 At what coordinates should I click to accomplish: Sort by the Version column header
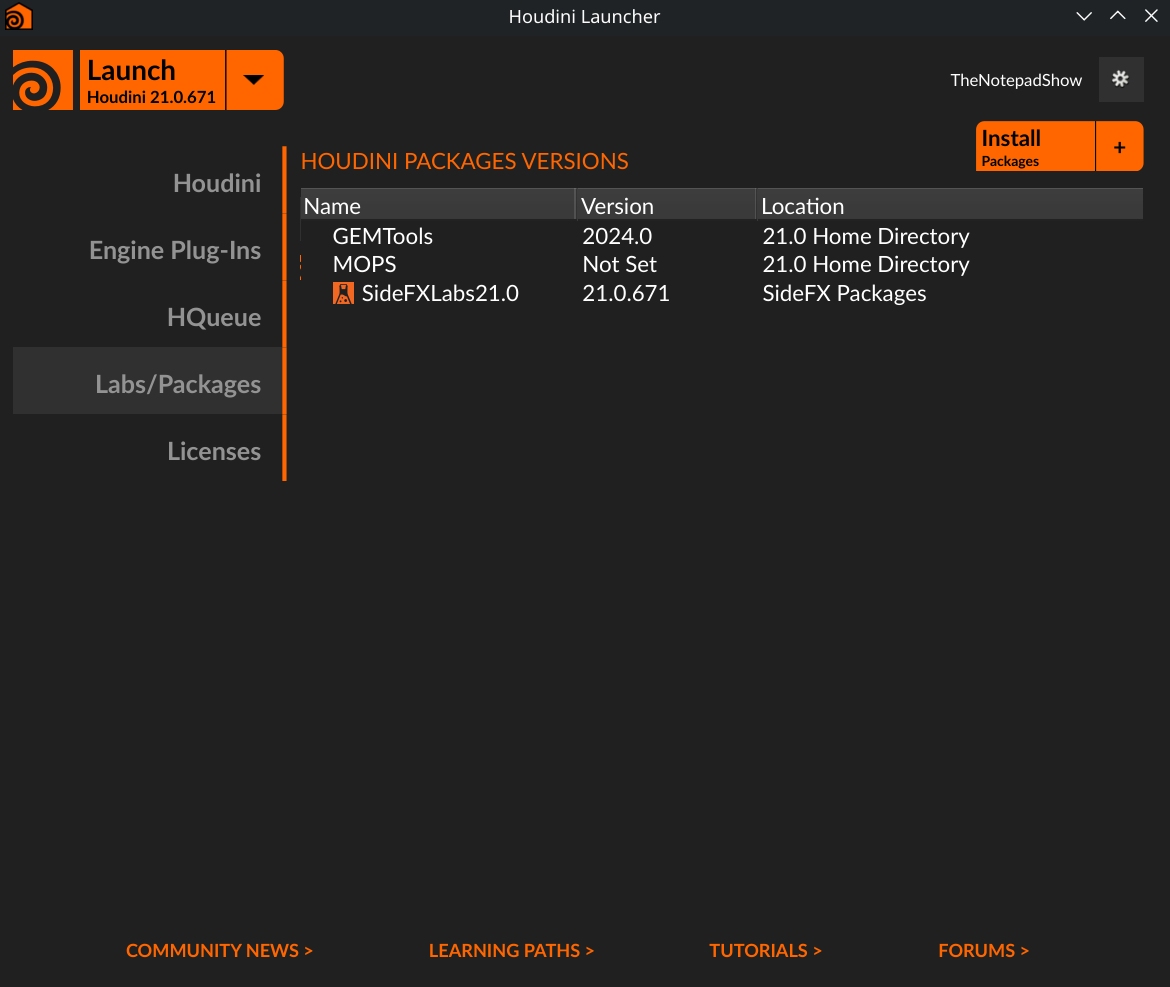pyautogui.click(x=666, y=205)
